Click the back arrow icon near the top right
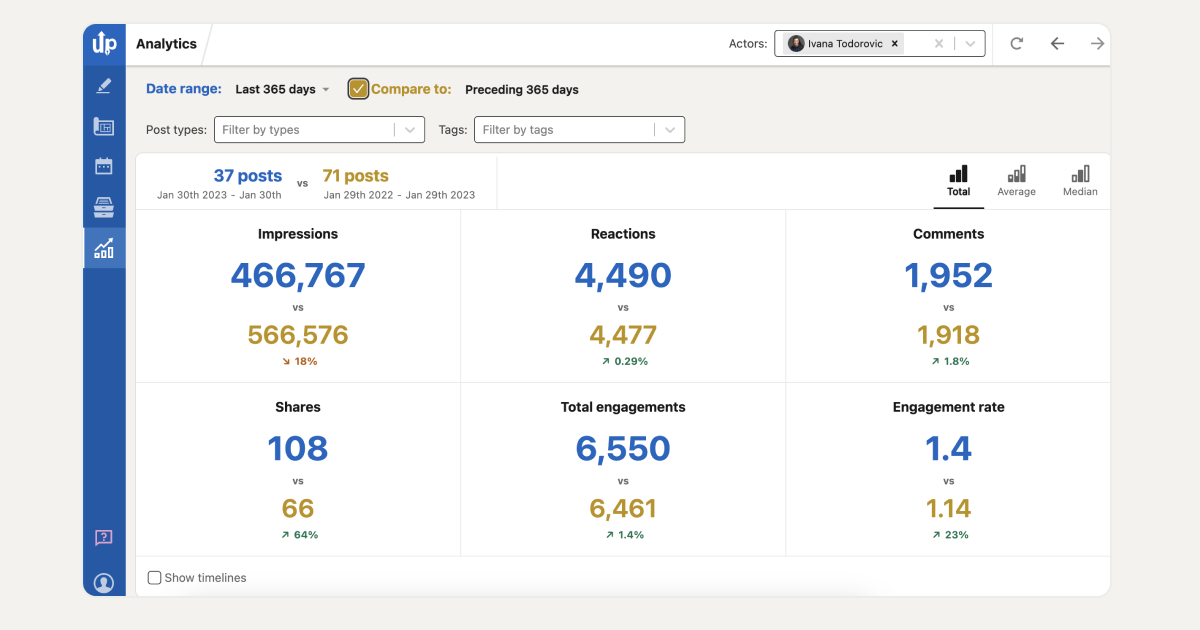The height and width of the screenshot is (630, 1200). click(x=1057, y=43)
